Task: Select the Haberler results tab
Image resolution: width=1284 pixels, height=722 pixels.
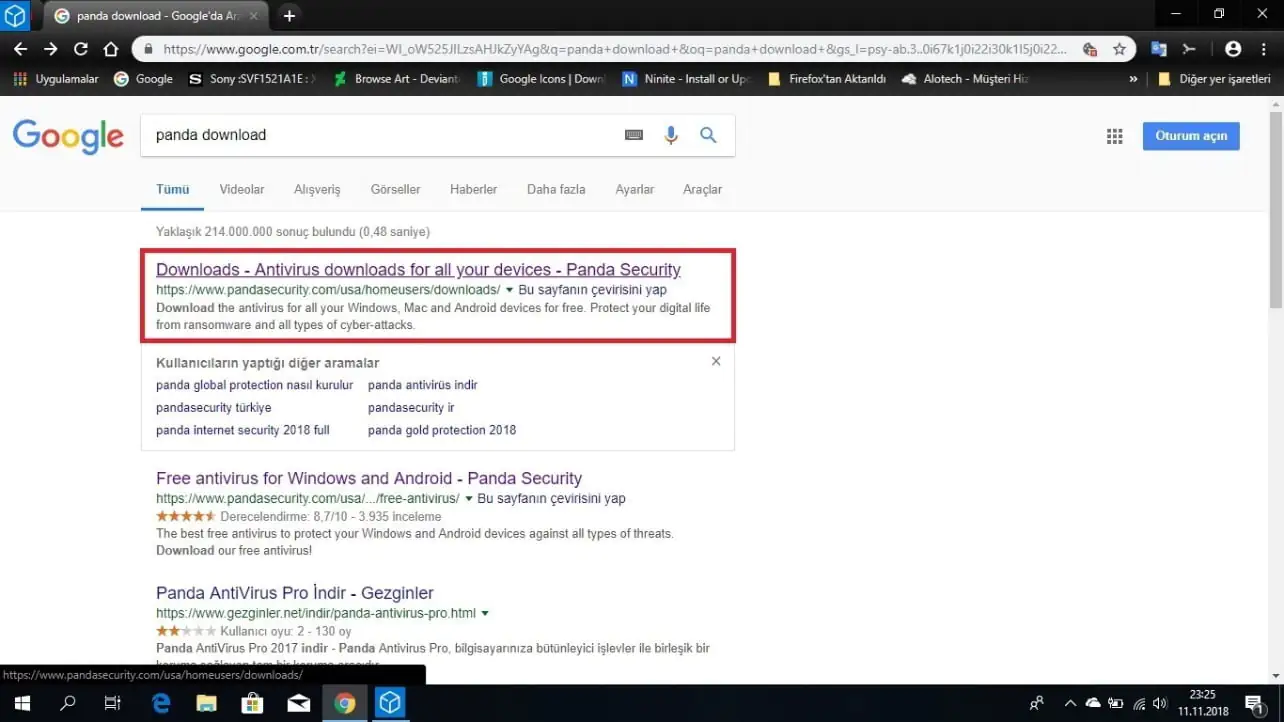Action: (x=473, y=189)
